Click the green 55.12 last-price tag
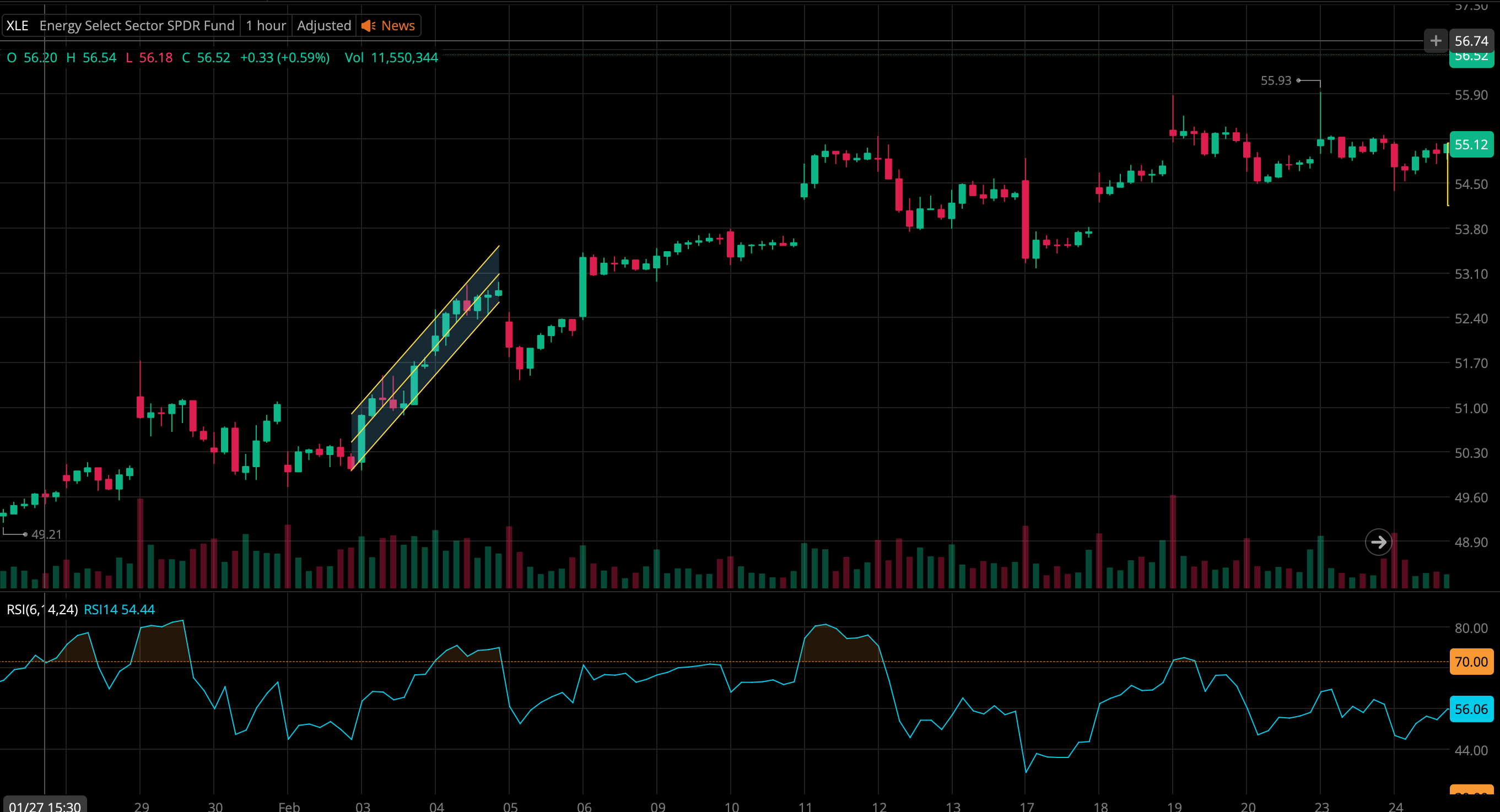1500x812 pixels. pyautogui.click(x=1471, y=144)
